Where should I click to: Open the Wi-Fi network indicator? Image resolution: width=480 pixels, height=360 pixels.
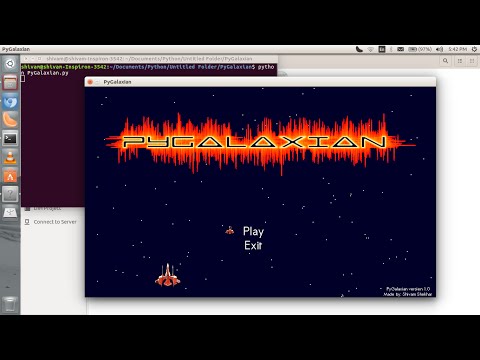(x=371, y=49)
